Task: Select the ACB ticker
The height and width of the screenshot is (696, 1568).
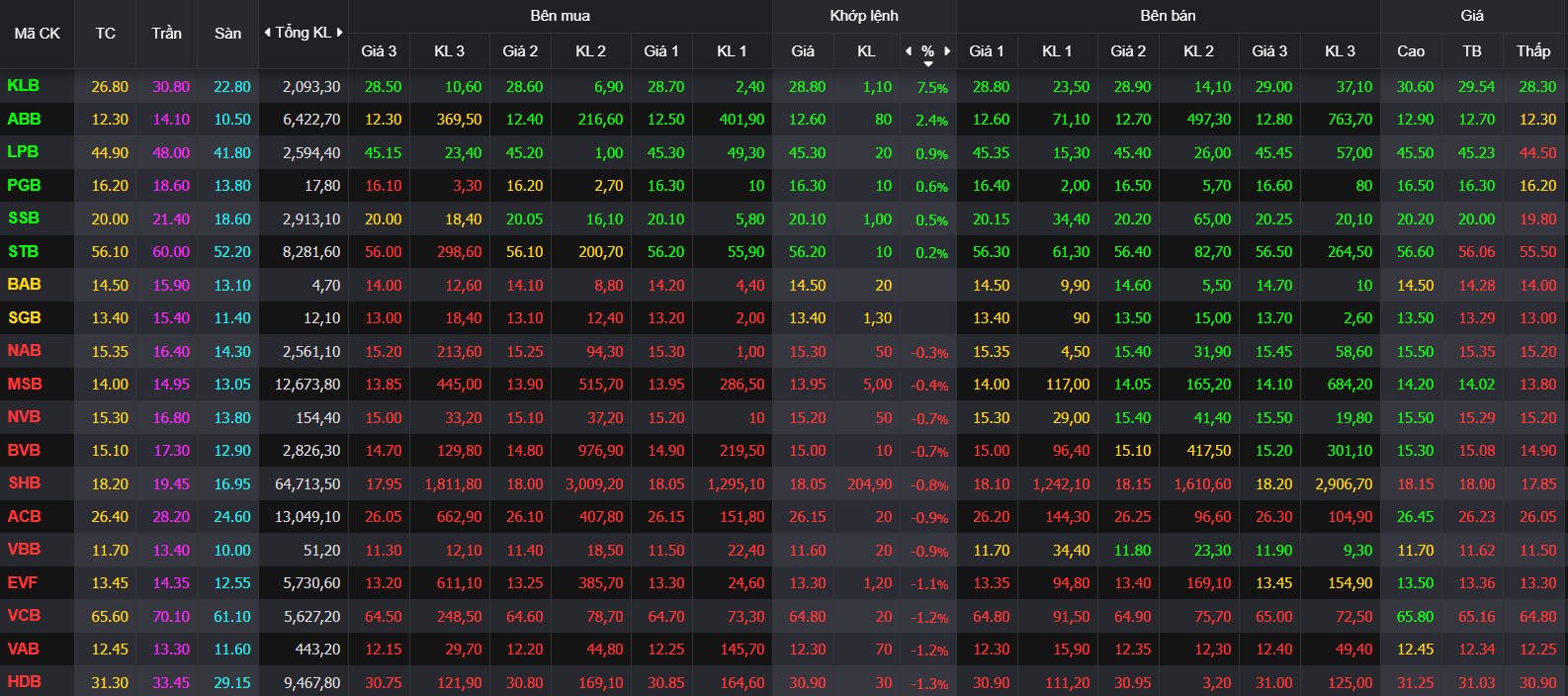Action: click(x=24, y=517)
